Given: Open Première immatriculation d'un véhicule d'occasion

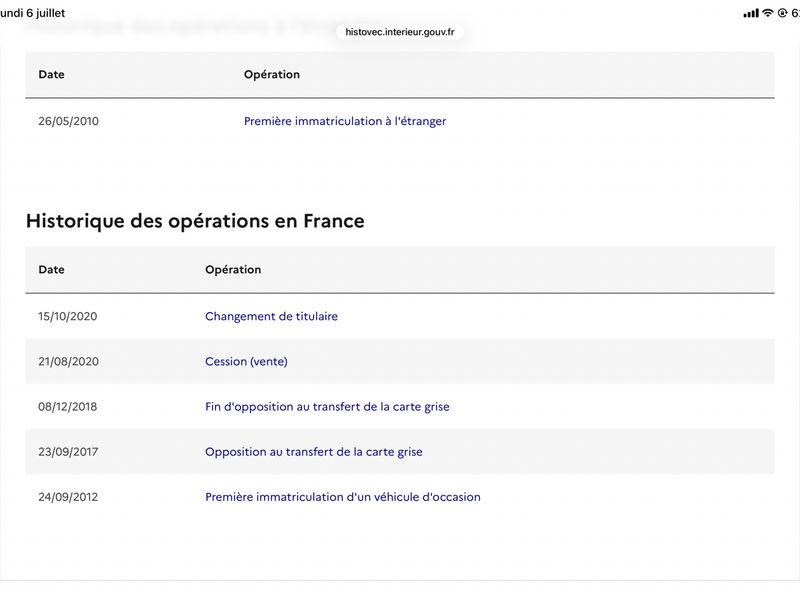Looking at the screenshot, I should [x=343, y=497].
